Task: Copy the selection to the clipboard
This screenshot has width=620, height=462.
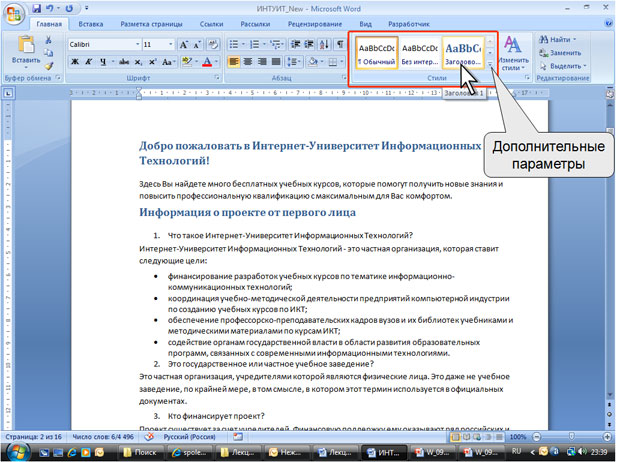Action: 48,53
